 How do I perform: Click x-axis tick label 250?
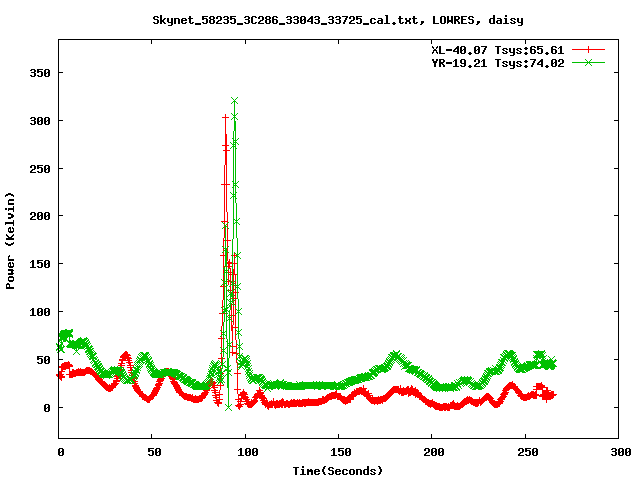point(527,452)
